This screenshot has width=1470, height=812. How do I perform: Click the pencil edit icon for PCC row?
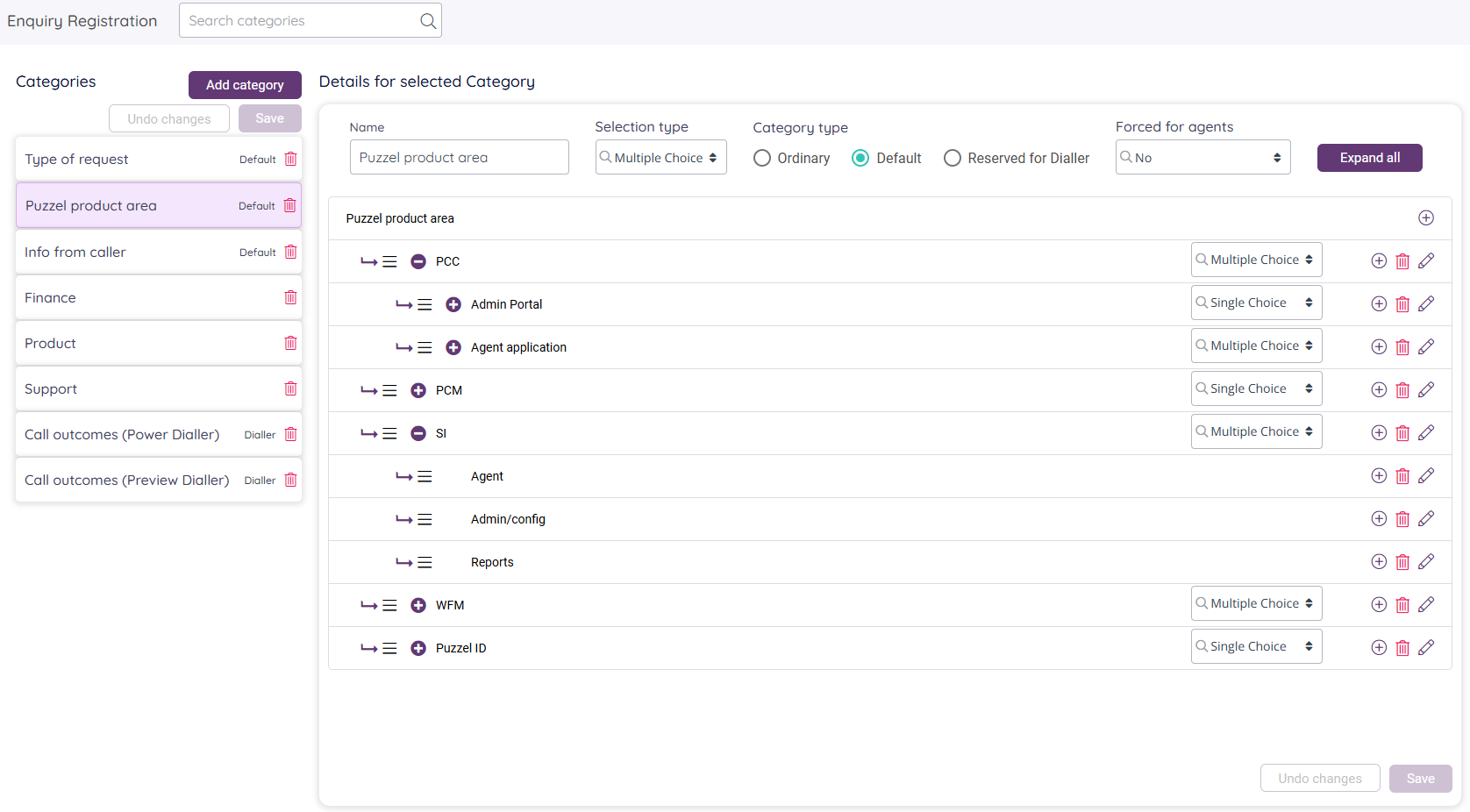click(1426, 260)
